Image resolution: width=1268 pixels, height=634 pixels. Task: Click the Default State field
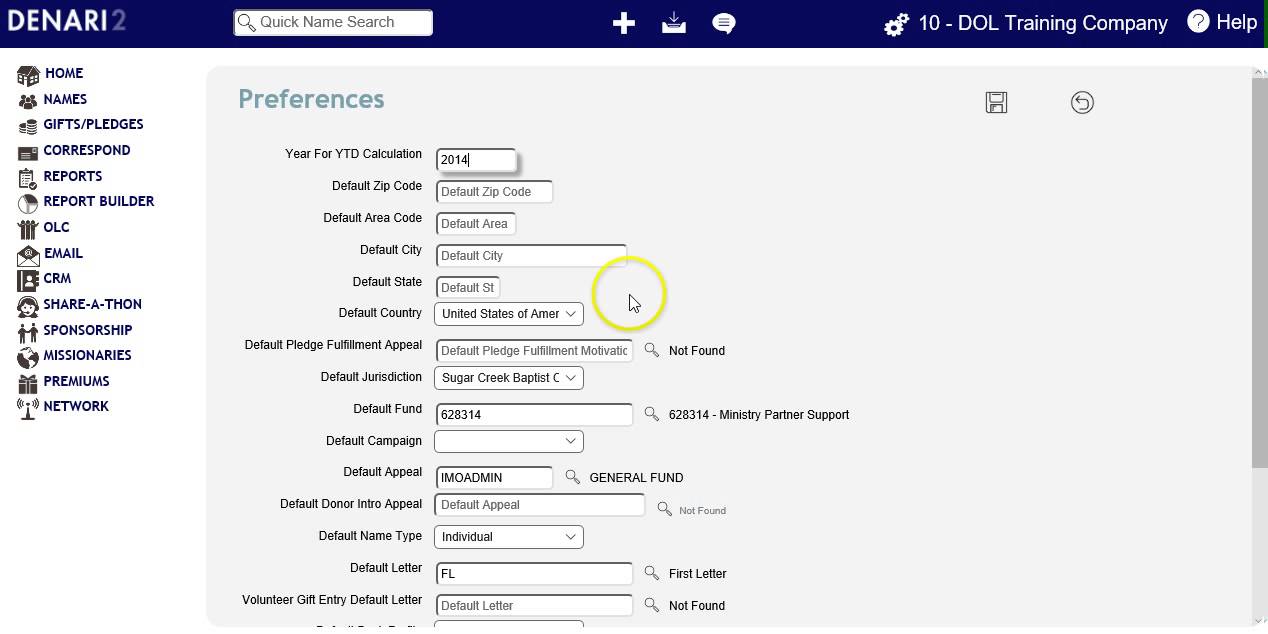tap(468, 288)
